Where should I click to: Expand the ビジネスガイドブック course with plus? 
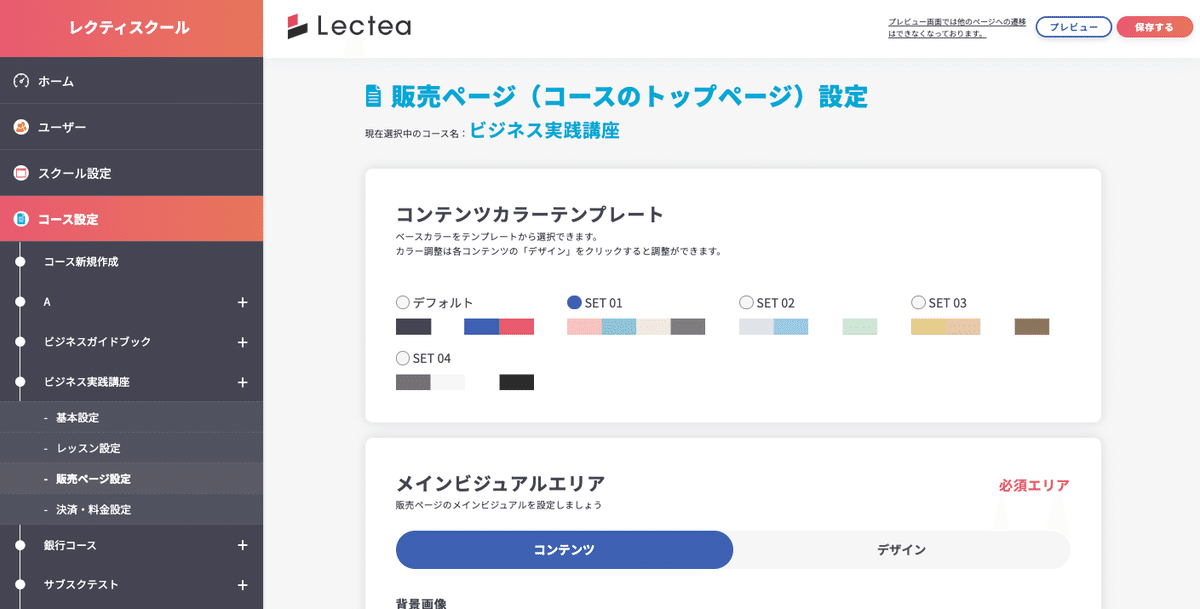[x=242, y=342]
